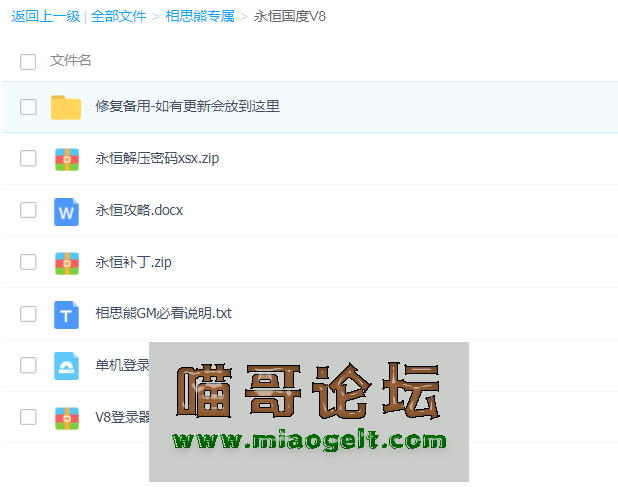
Task: Click the Word icon for 永恒攻略.docx
Action: pos(66,211)
